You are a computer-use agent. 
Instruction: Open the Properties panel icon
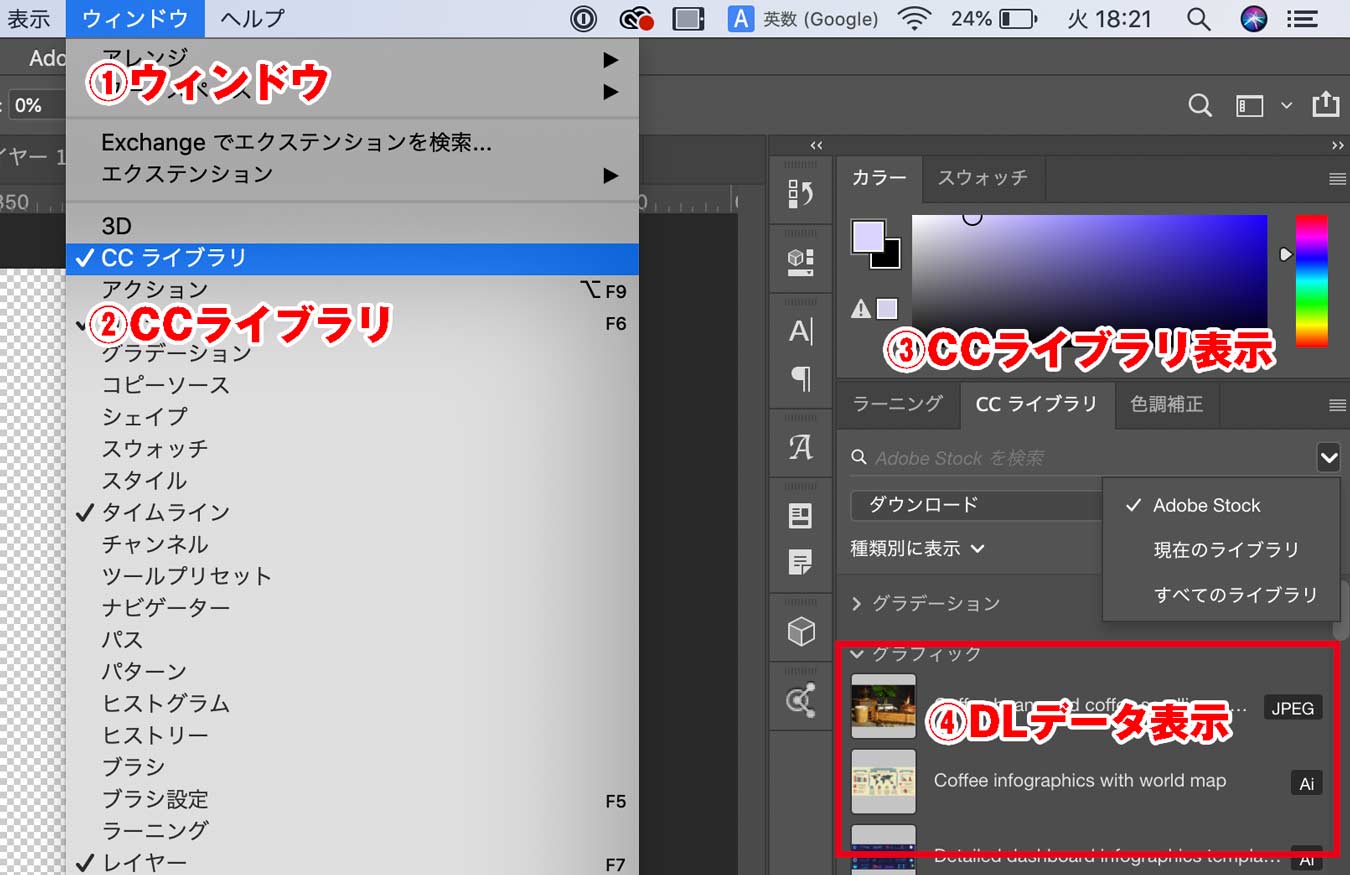801,261
